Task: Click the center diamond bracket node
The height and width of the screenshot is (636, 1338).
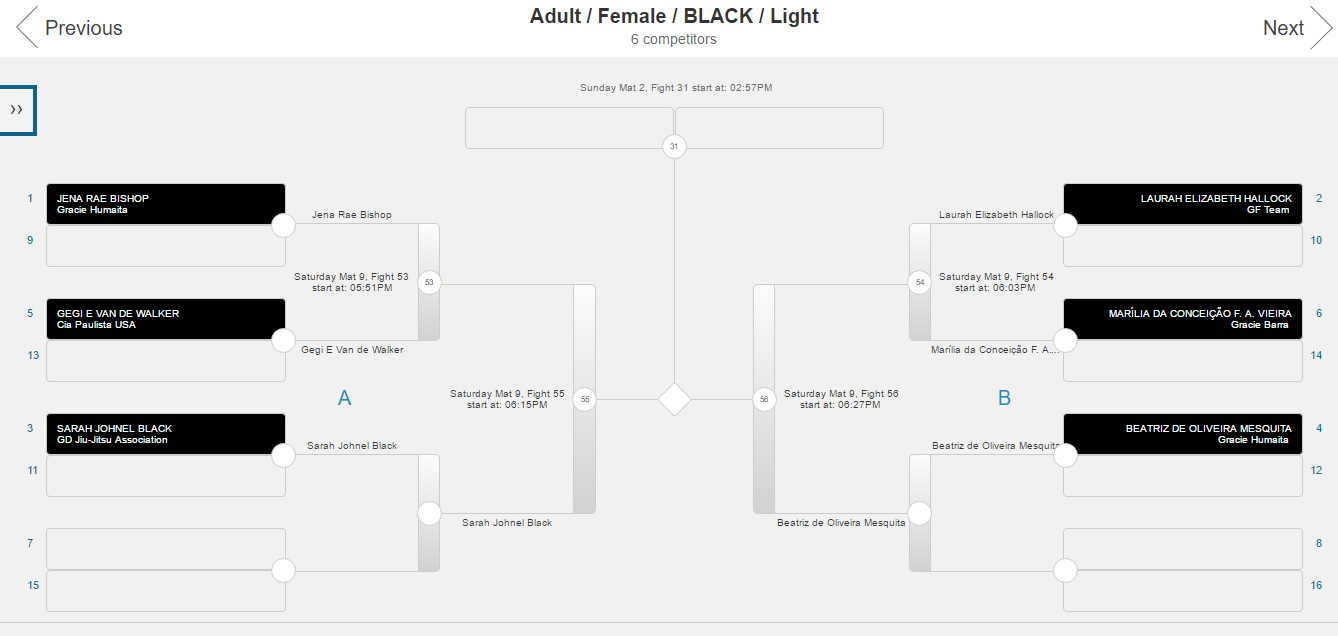Action: (675, 399)
